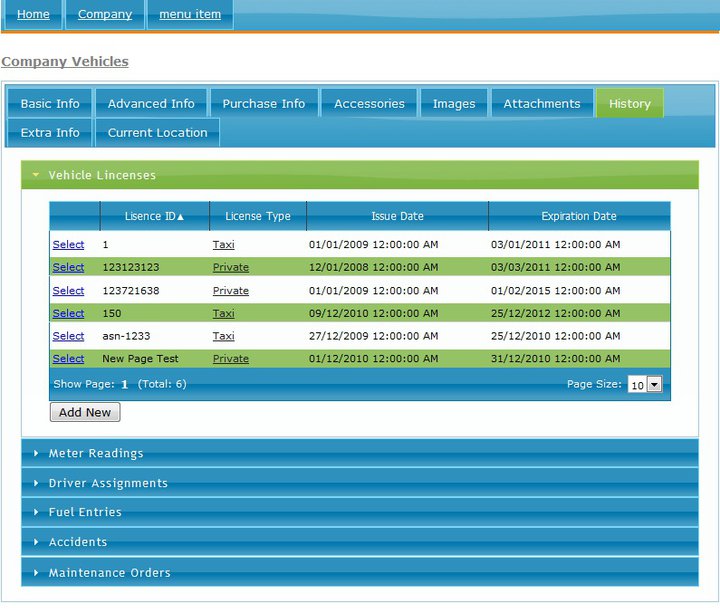The image size is (720, 613).
Task: Open the History tab
Action: 630,103
